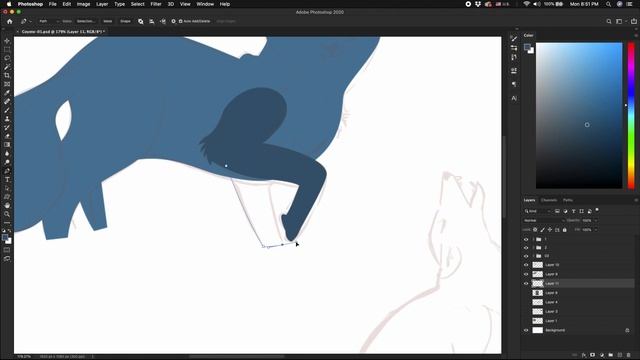Select the Rectangular Marquee tool

(7, 49)
